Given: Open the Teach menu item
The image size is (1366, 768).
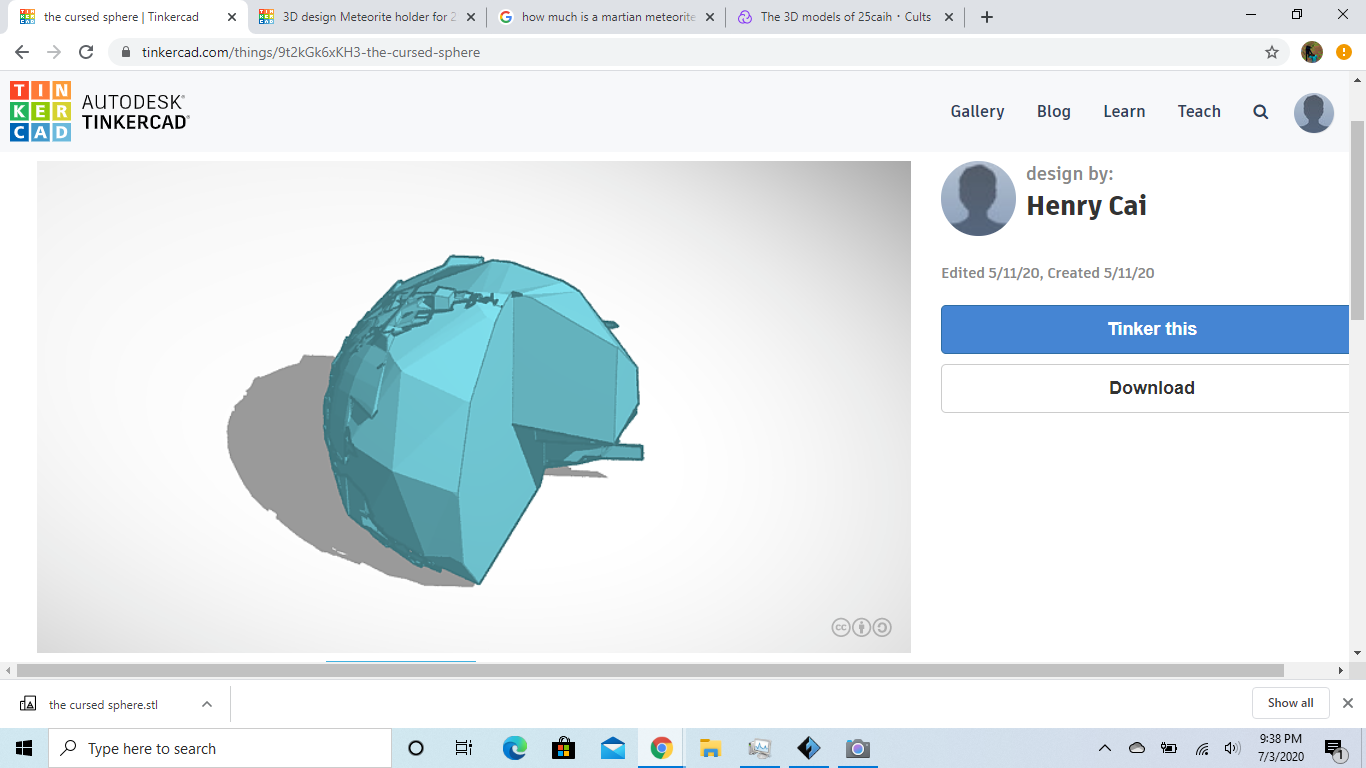Looking at the screenshot, I should [x=1199, y=112].
